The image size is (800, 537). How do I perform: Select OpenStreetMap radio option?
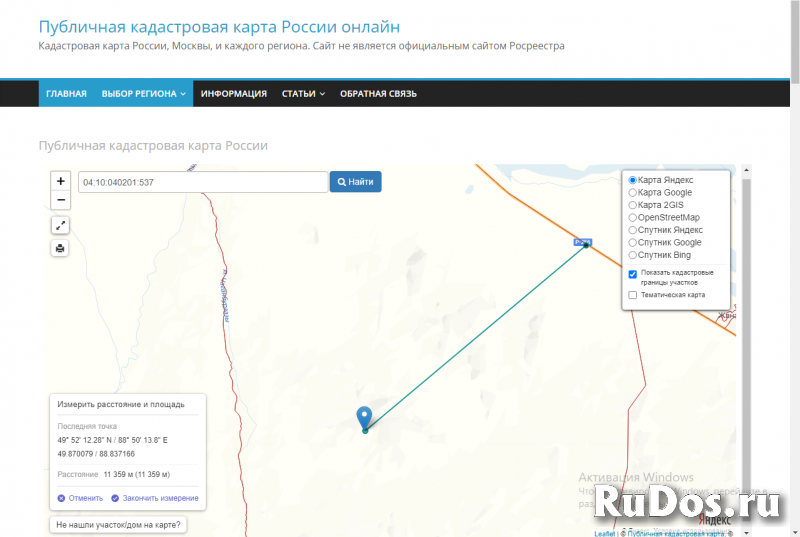coord(632,218)
